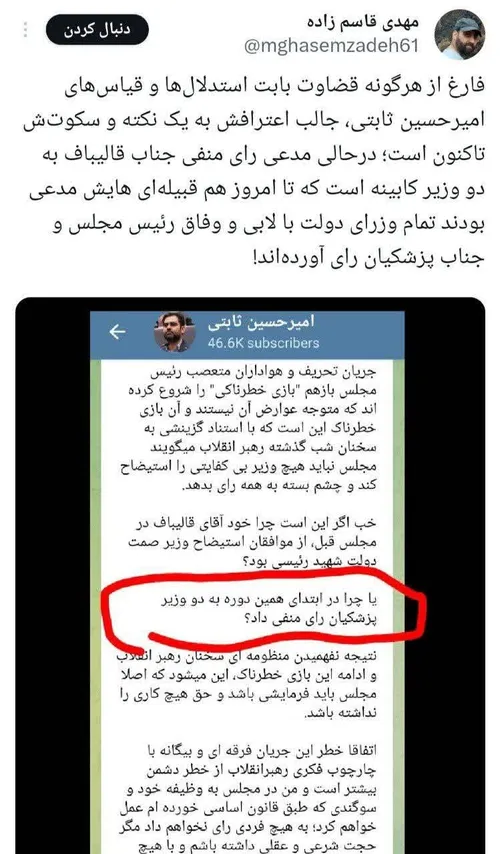Tap امیرحسین ثابتی channel avatar photo

tap(175, 332)
